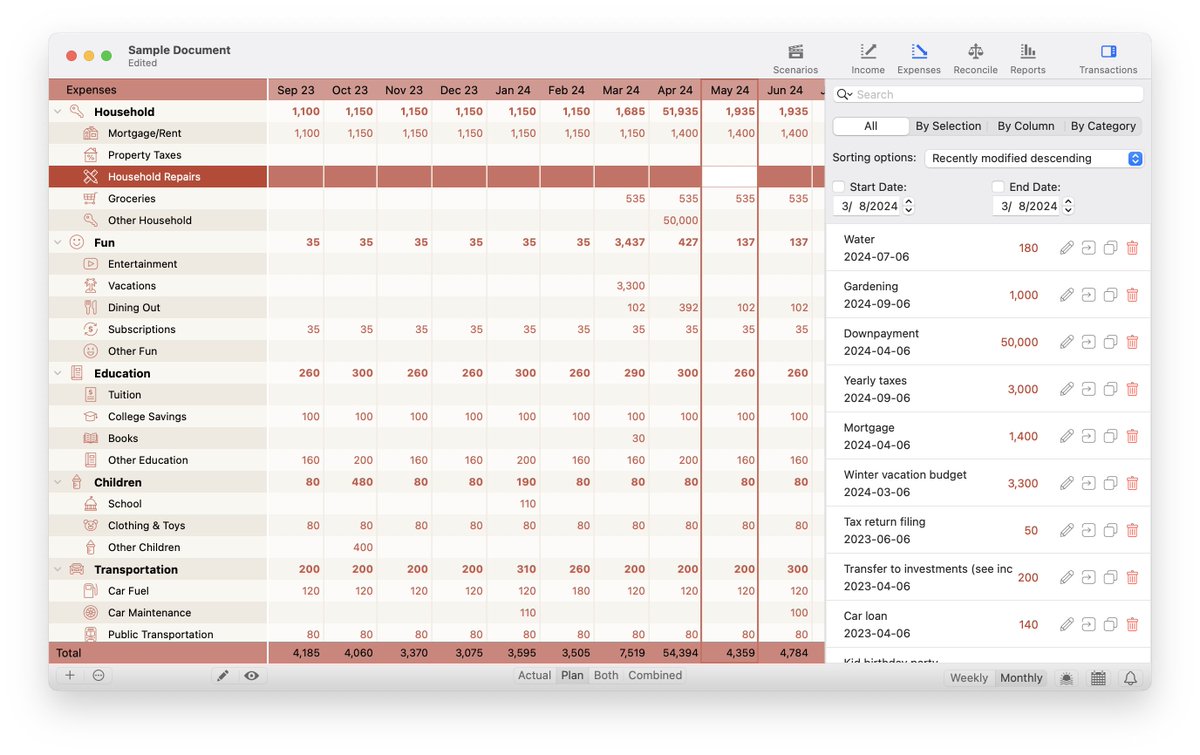Screen dimensions: 1200x755
Task: Switch to the Plan tab
Action: pos(571,675)
